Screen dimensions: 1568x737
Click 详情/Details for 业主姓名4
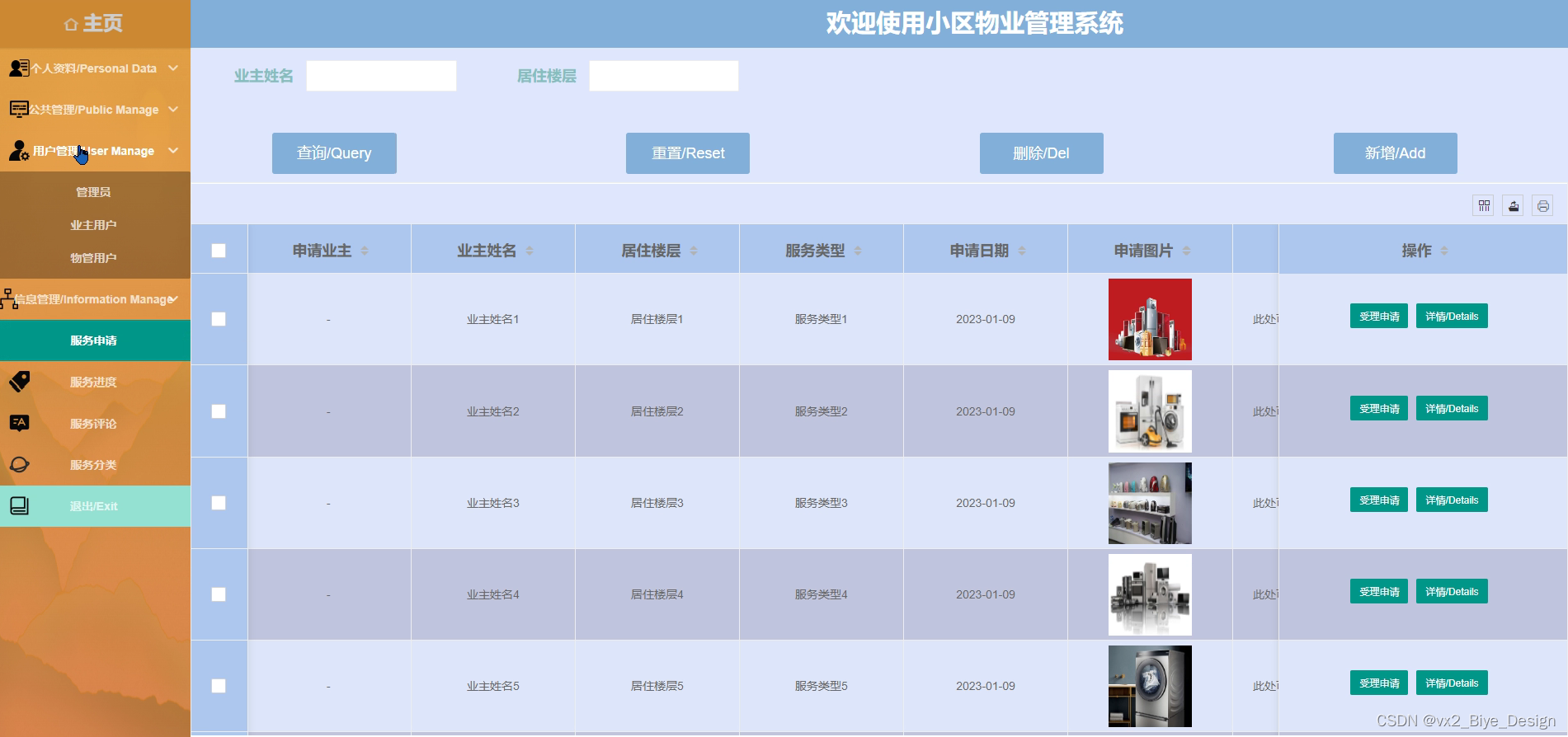pyautogui.click(x=1452, y=592)
